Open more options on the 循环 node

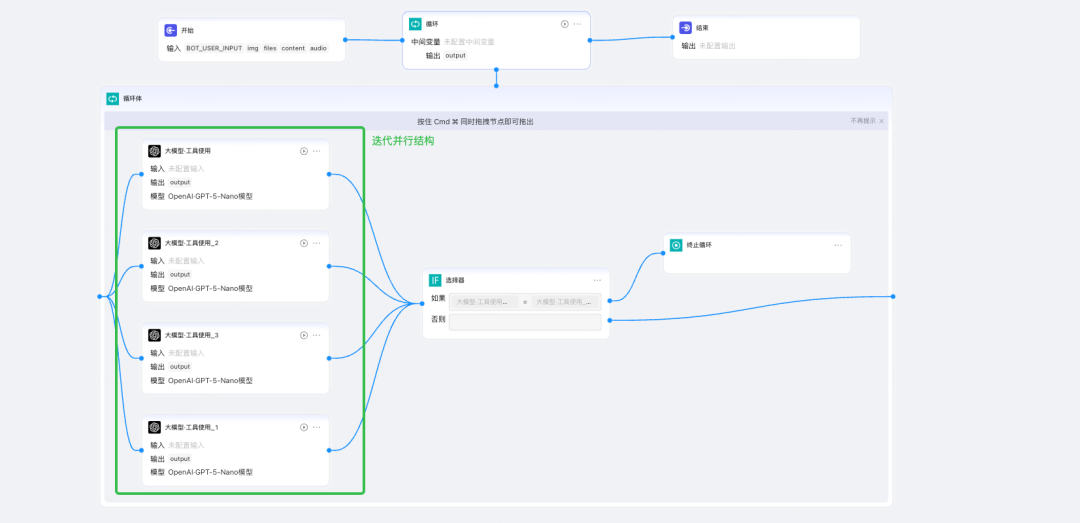[x=577, y=24]
